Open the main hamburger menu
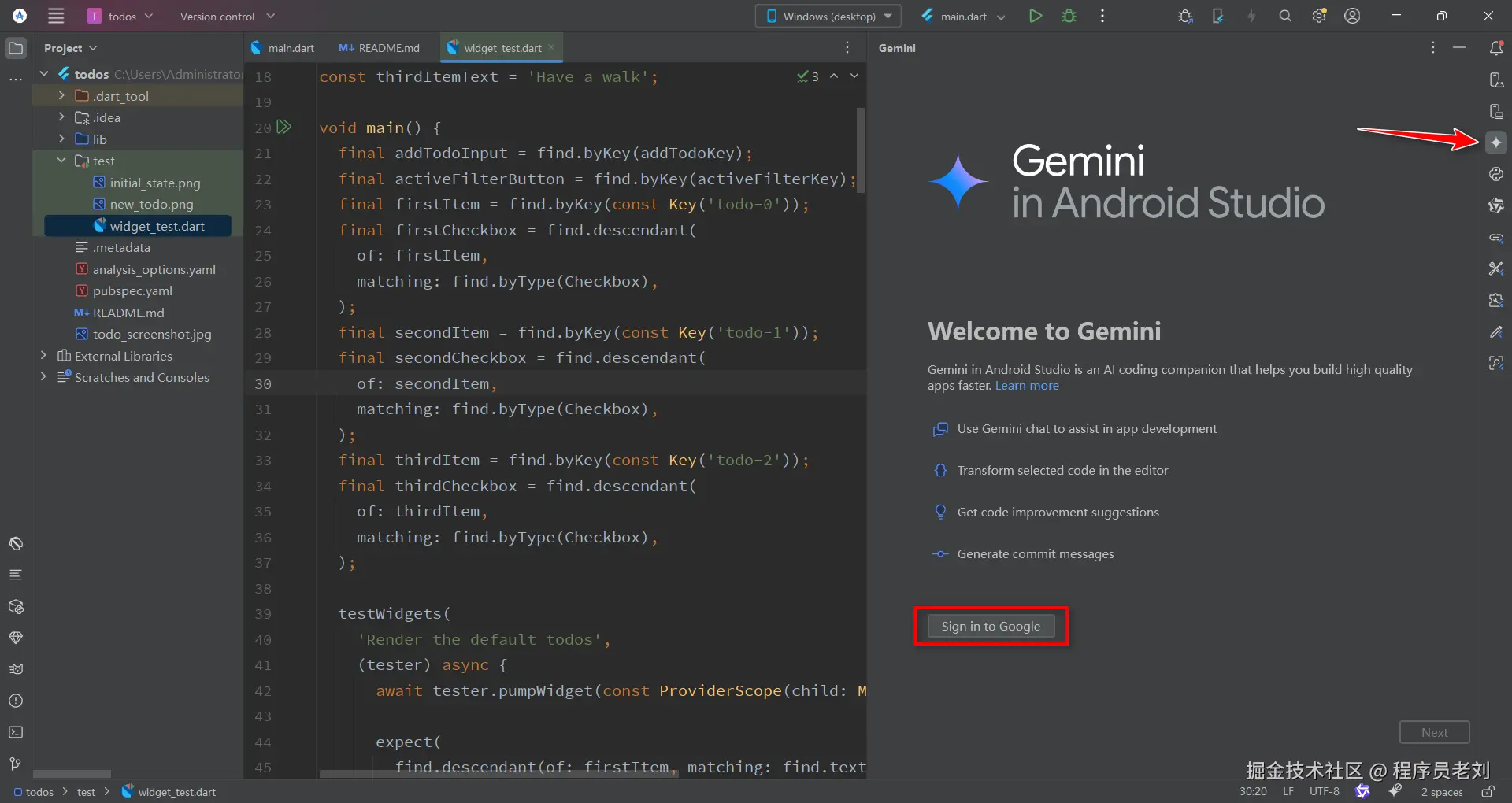The width and height of the screenshot is (1512, 803). [56, 16]
